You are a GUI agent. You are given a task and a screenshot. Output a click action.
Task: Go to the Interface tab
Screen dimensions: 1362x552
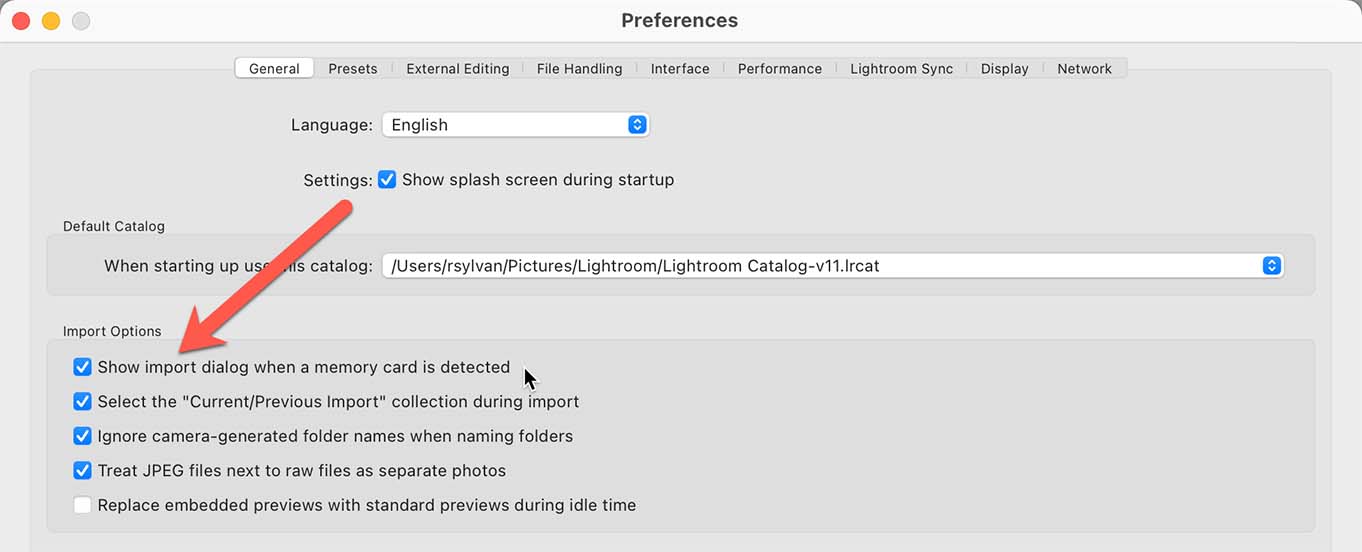pos(680,69)
